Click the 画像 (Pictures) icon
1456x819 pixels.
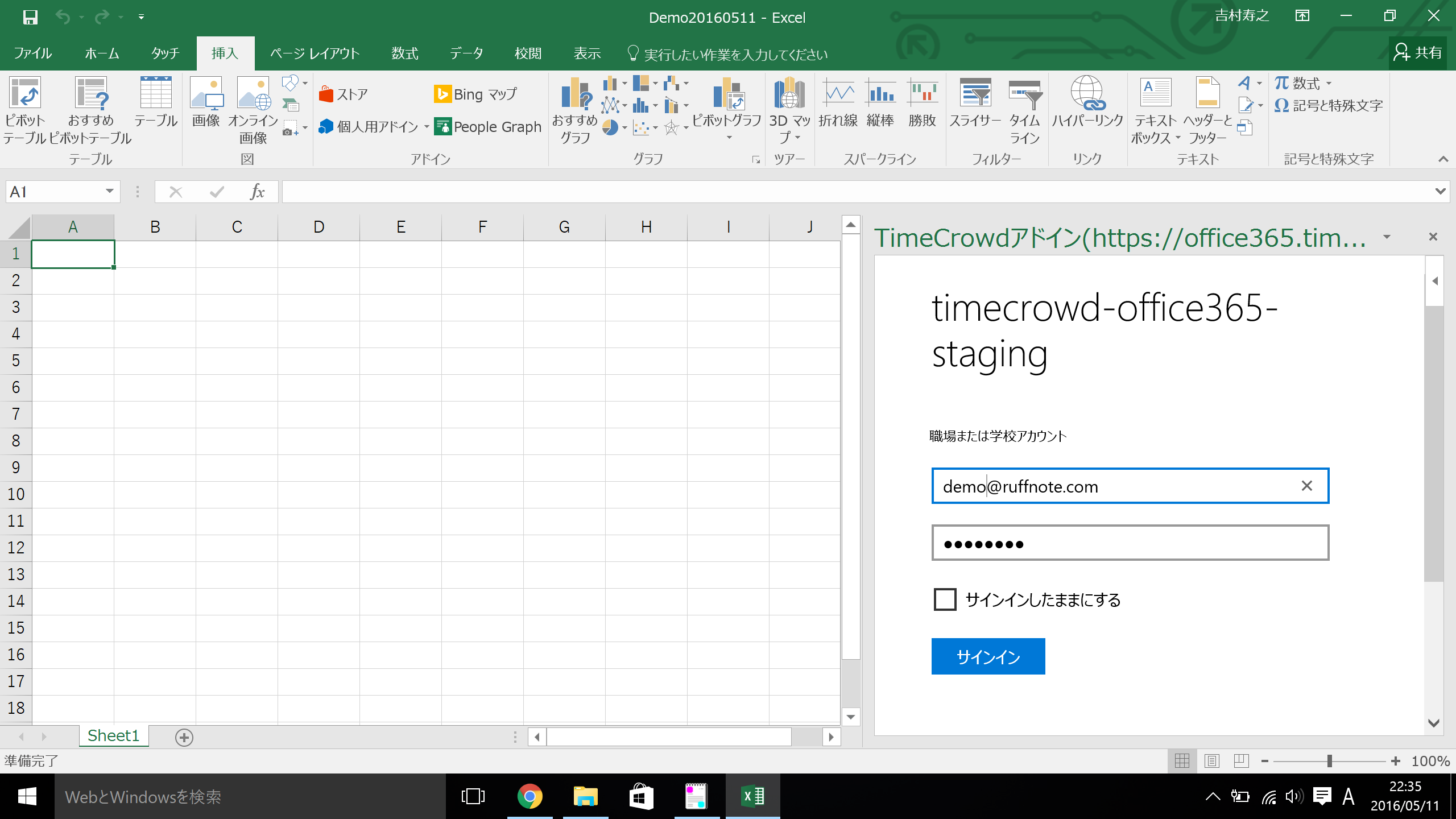pos(206,102)
